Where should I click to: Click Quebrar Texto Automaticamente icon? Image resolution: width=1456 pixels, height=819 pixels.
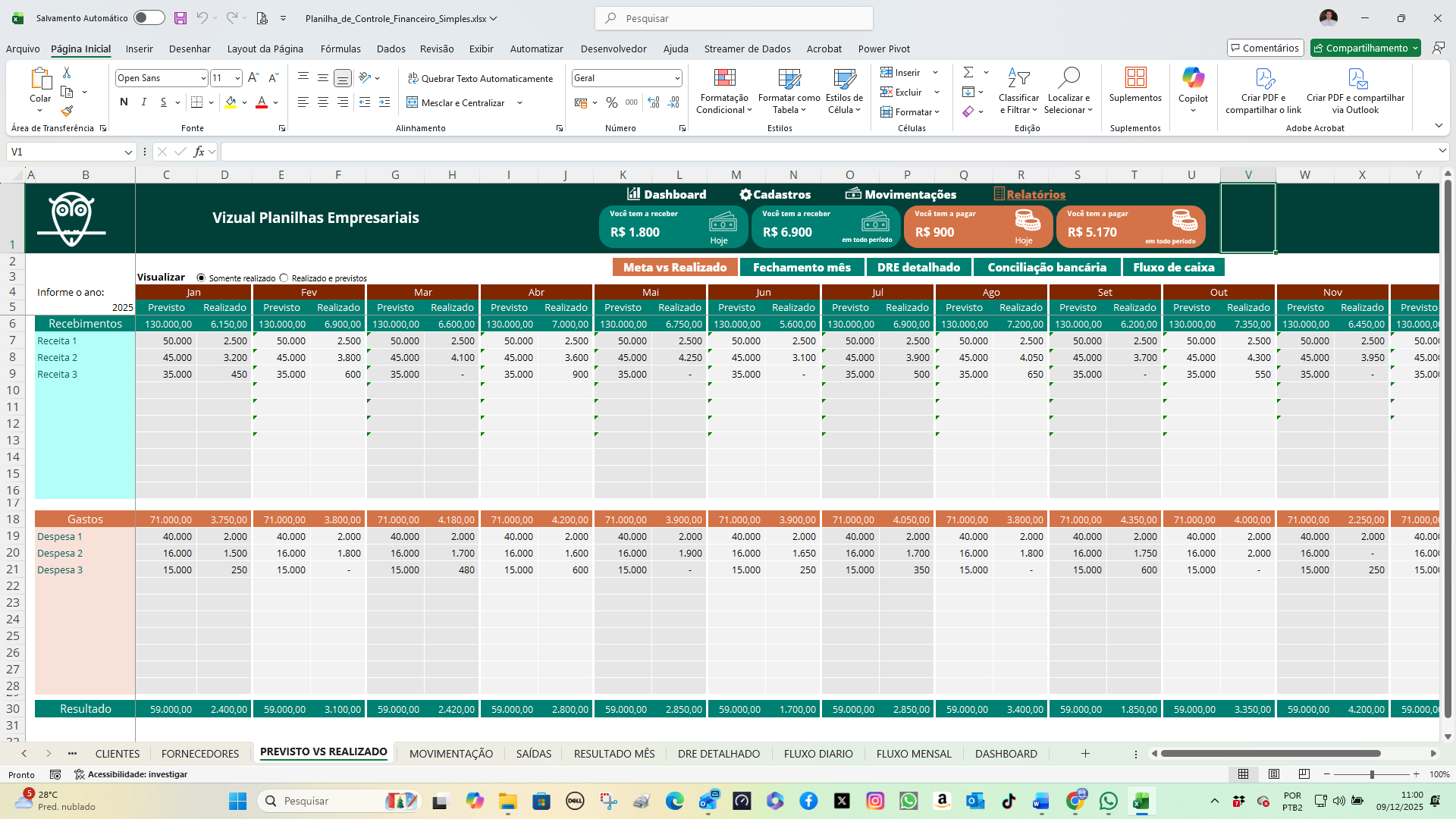(x=413, y=78)
